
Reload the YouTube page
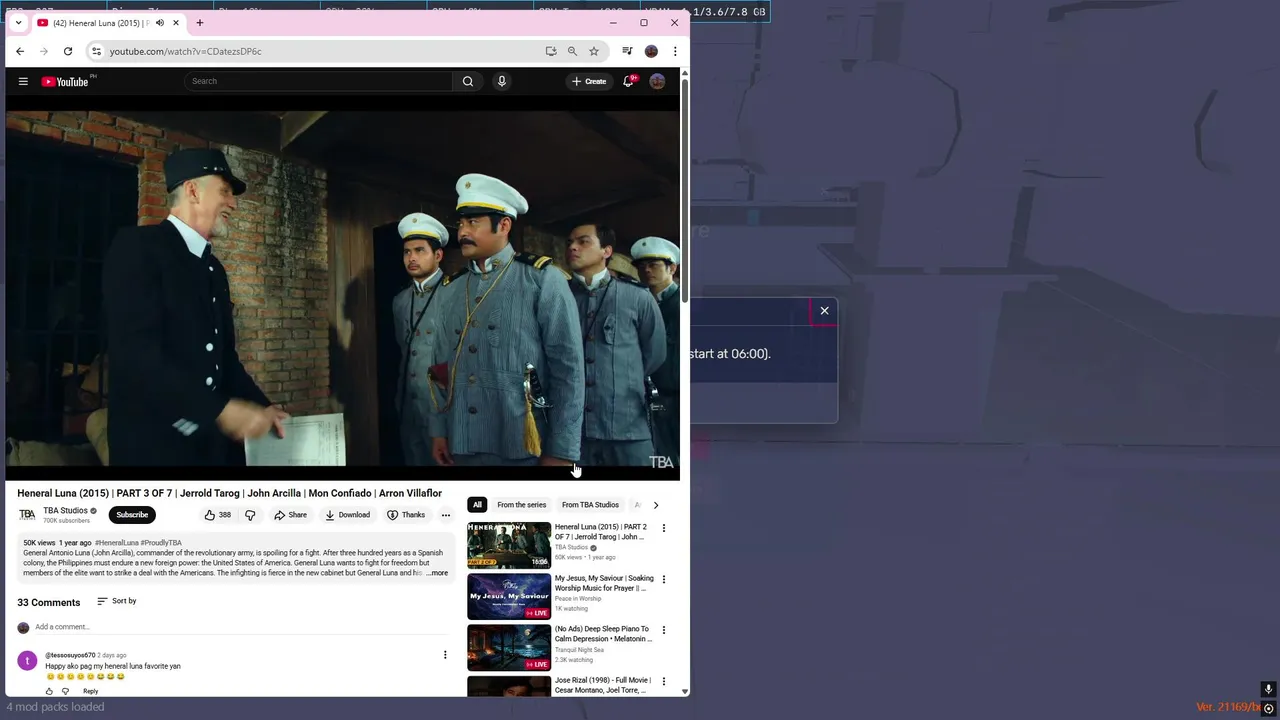pyautogui.click(x=68, y=51)
